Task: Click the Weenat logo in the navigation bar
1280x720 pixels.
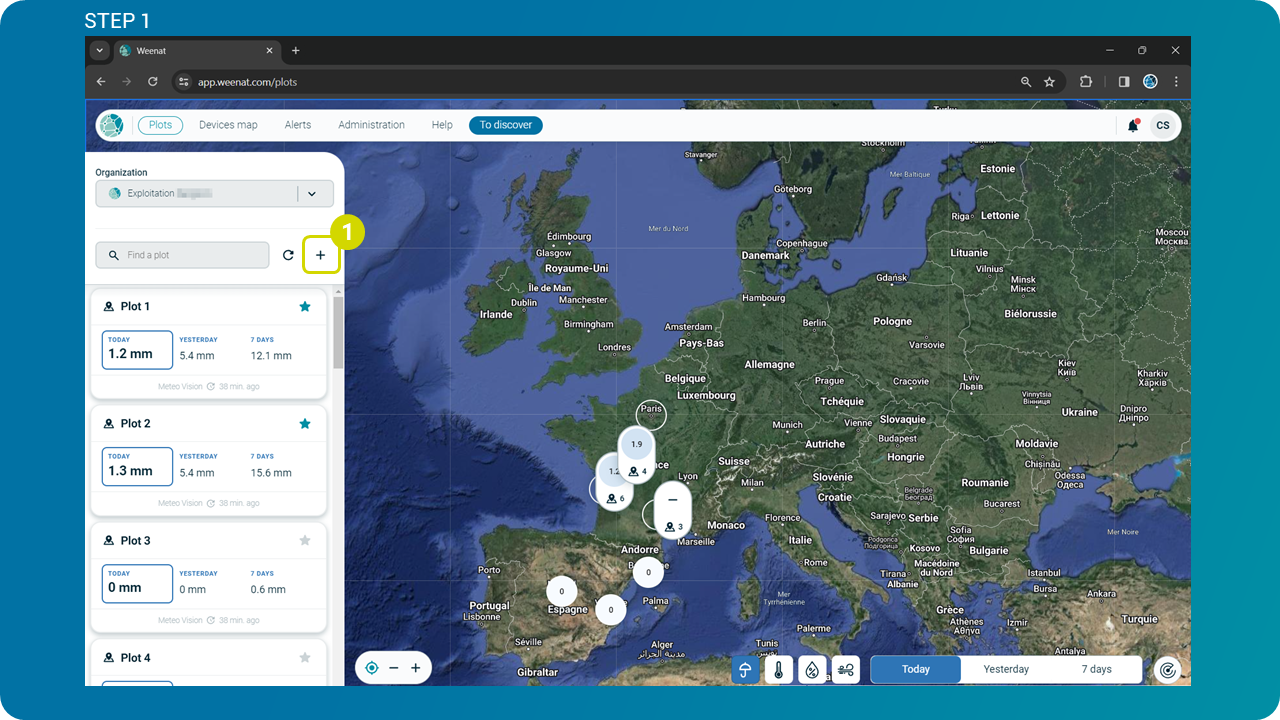Action: point(111,125)
